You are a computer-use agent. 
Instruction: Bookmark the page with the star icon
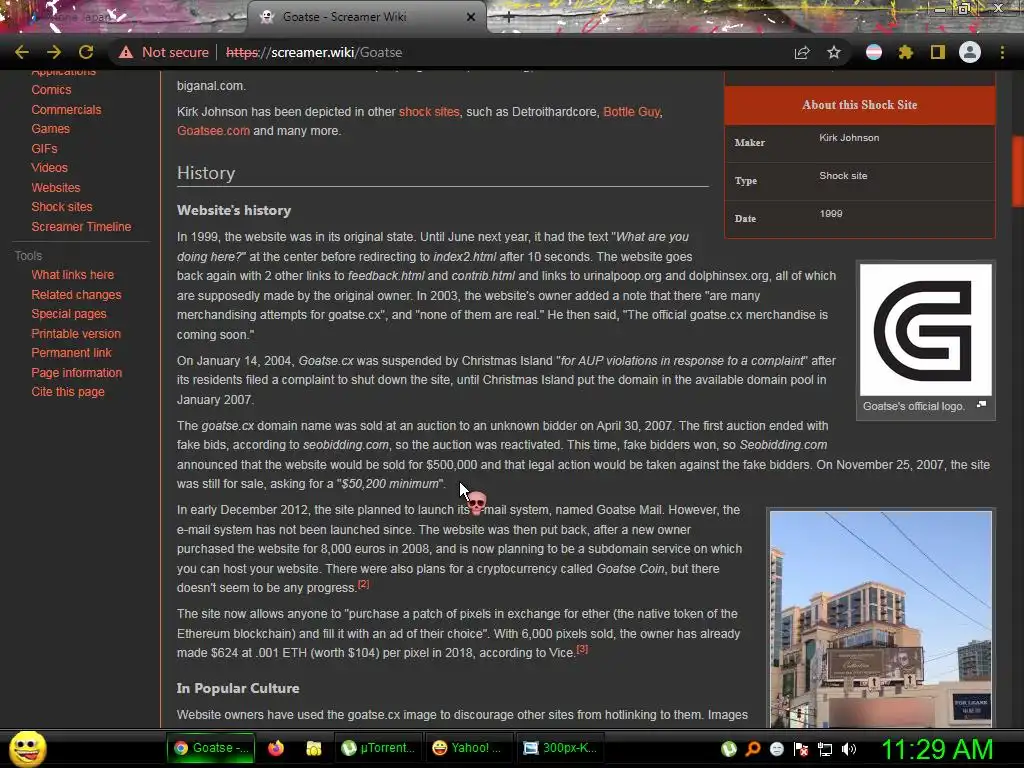pos(834,52)
